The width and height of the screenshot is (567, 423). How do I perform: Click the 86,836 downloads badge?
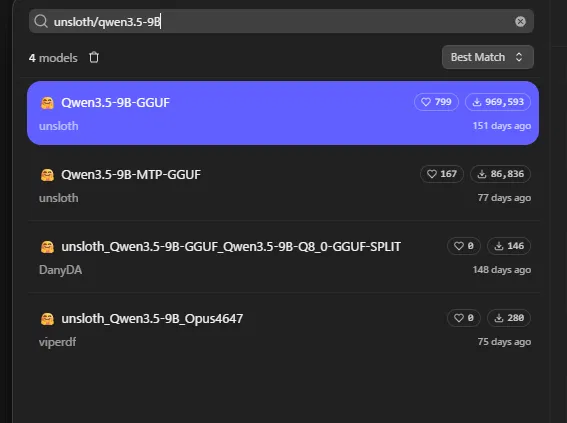coord(500,174)
